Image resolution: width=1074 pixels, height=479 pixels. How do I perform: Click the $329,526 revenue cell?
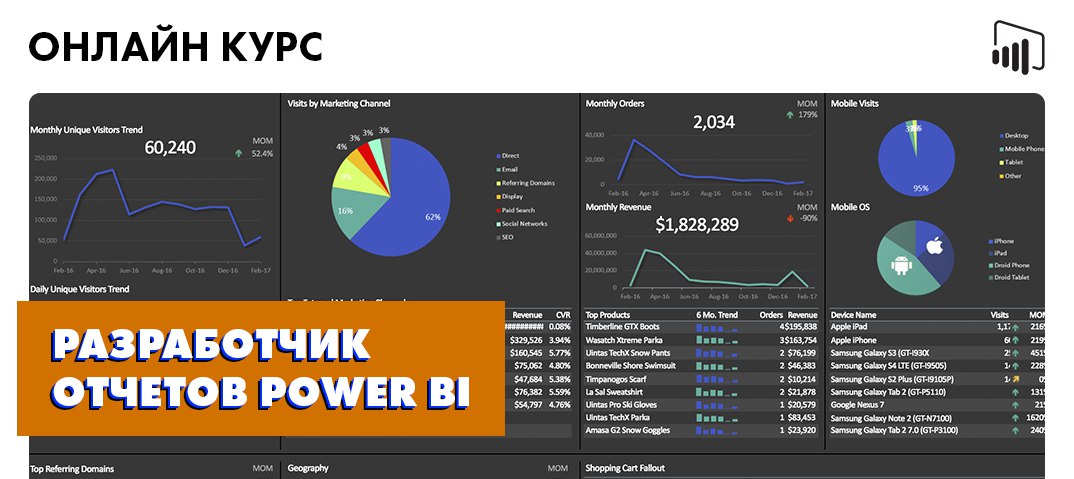[527, 340]
